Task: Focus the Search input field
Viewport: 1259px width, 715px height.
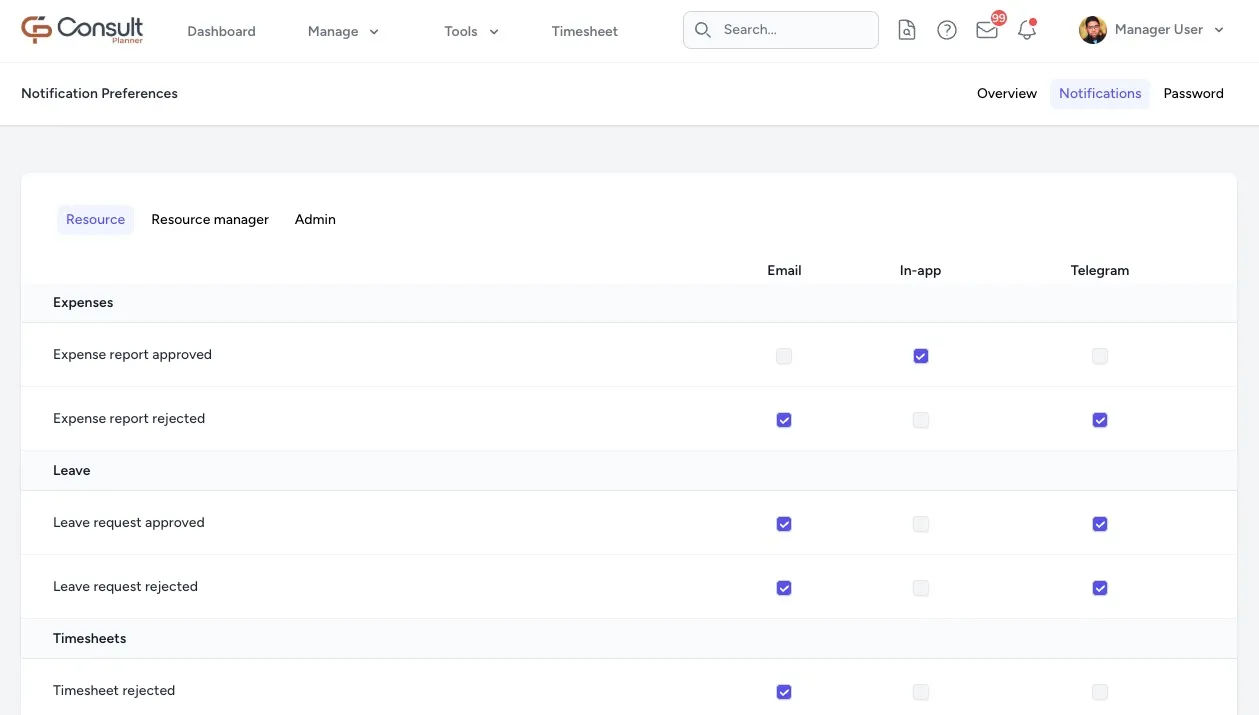Action: pos(781,30)
